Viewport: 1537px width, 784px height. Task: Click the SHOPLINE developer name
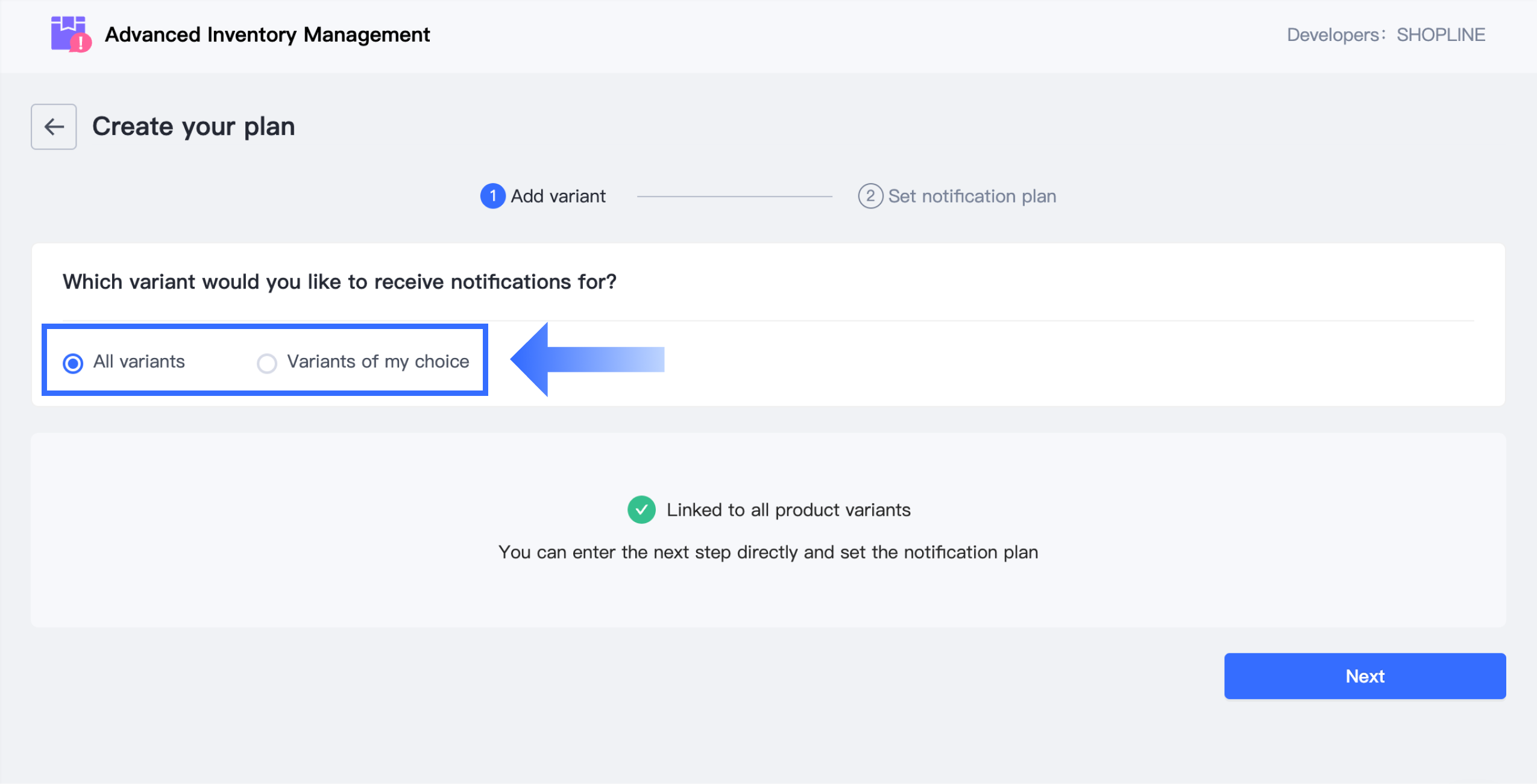coord(1441,35)
